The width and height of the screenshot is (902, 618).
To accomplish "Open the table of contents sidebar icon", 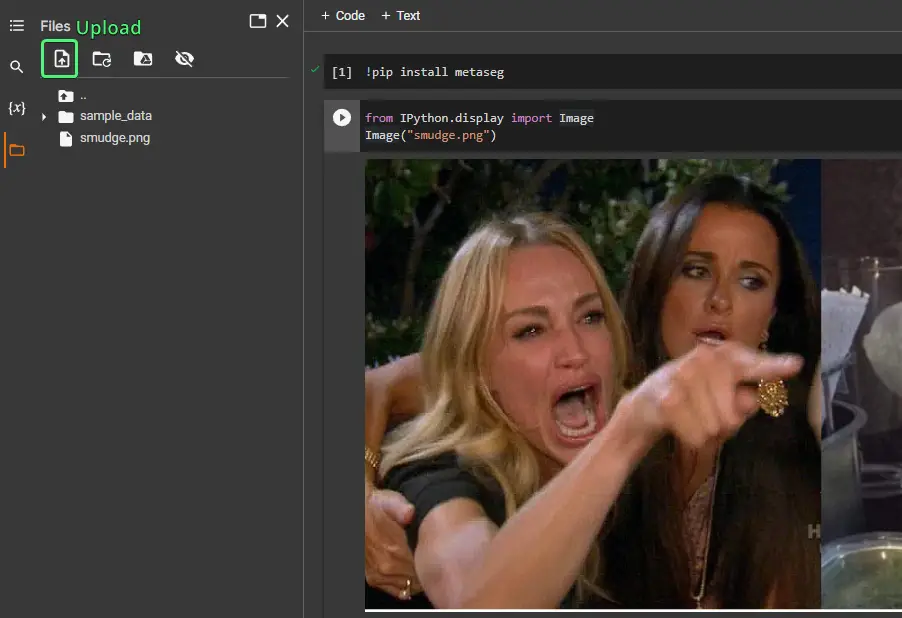I will pos(17,25).
